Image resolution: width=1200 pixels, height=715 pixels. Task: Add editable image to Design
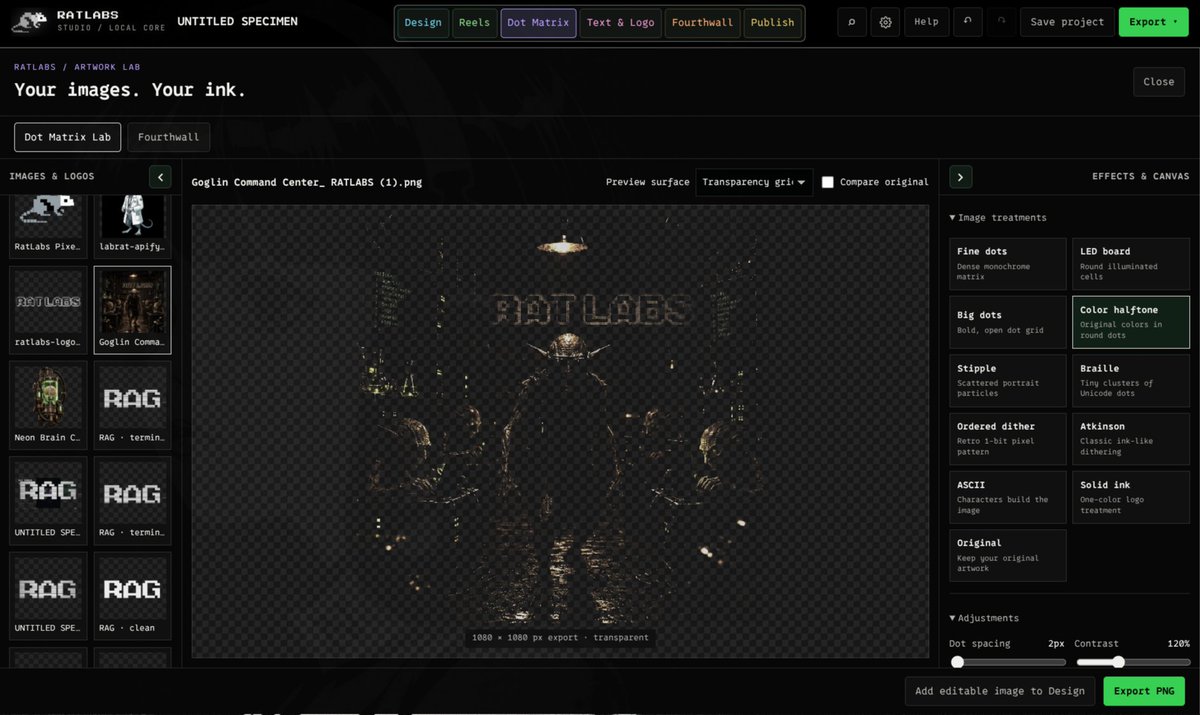[1000, 691]
